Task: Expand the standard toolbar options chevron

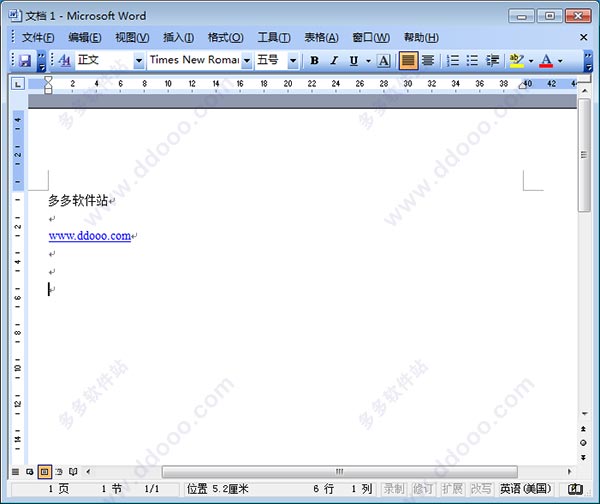Action: point(41,61)
